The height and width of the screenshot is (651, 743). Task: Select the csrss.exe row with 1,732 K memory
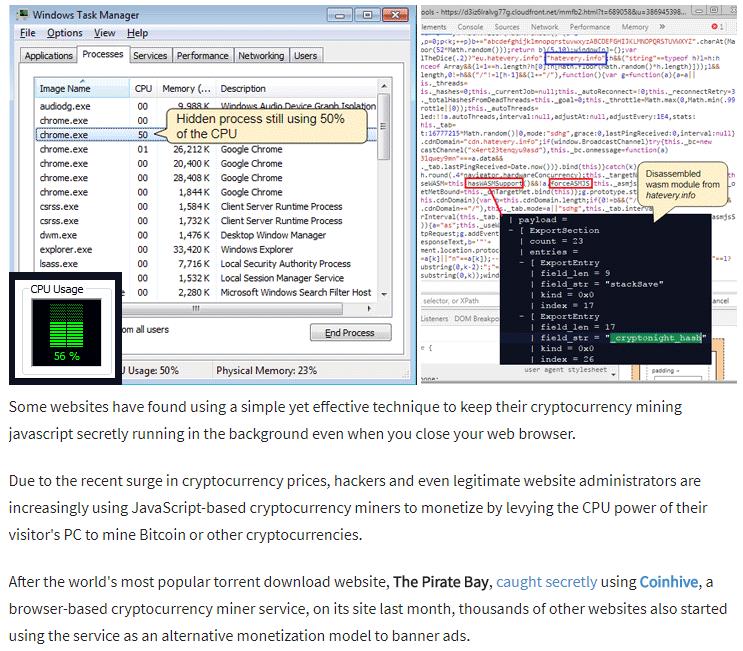click(x=206, y=221)
